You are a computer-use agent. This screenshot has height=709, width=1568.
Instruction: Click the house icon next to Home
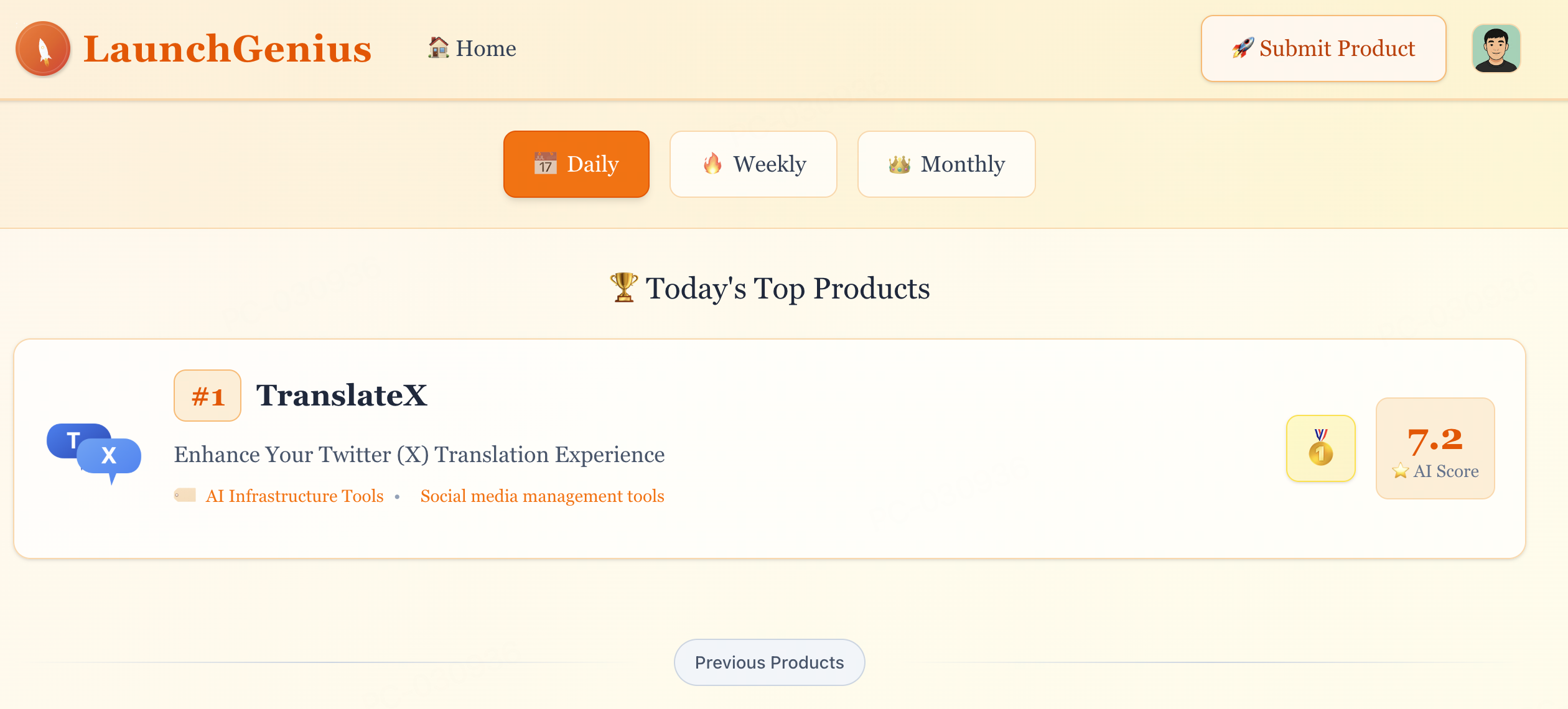pyautogui.click(x=439, y=48)
